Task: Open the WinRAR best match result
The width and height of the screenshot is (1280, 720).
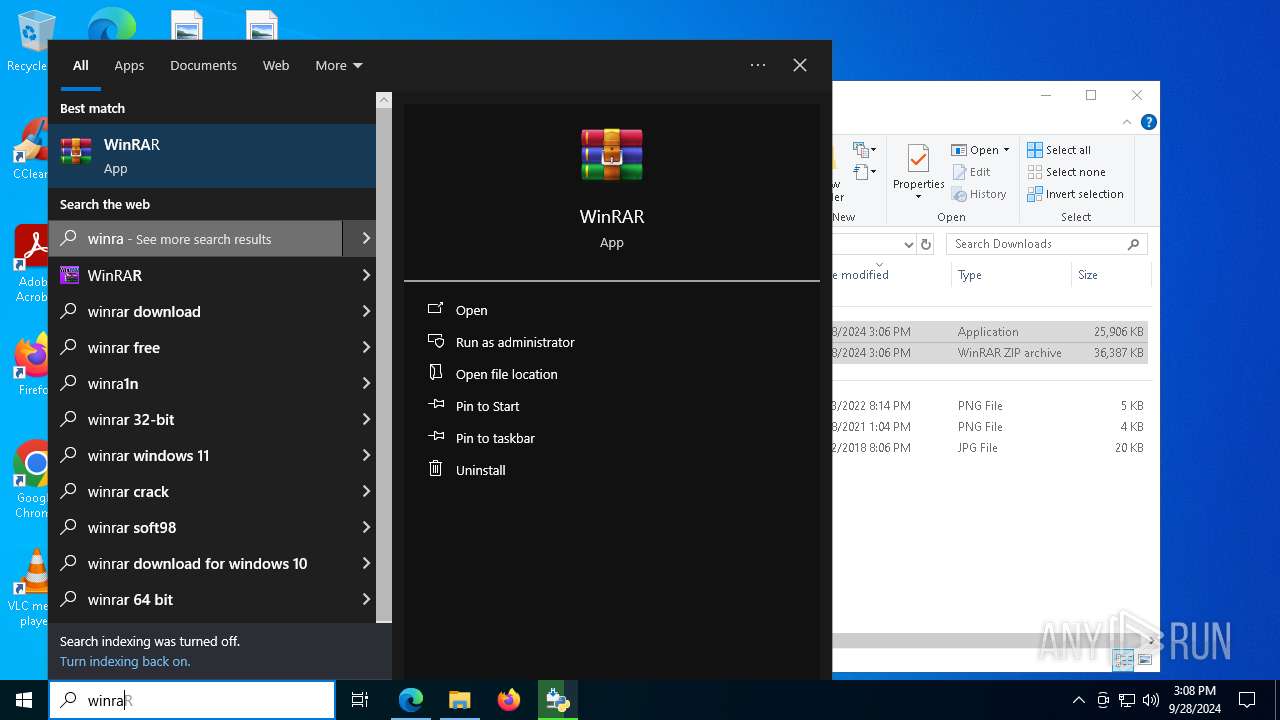Action: 212,156
